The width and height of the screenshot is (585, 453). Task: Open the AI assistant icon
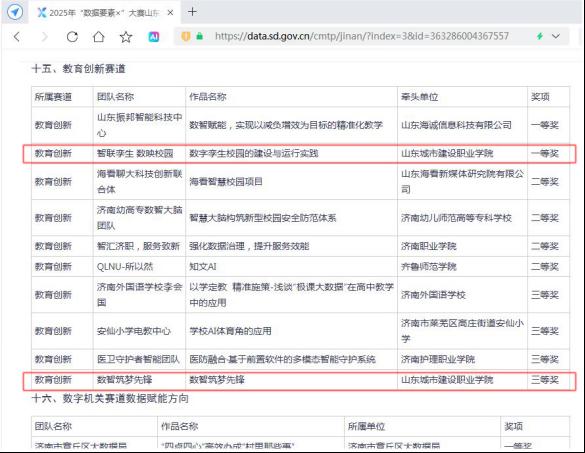click(154, 37)
